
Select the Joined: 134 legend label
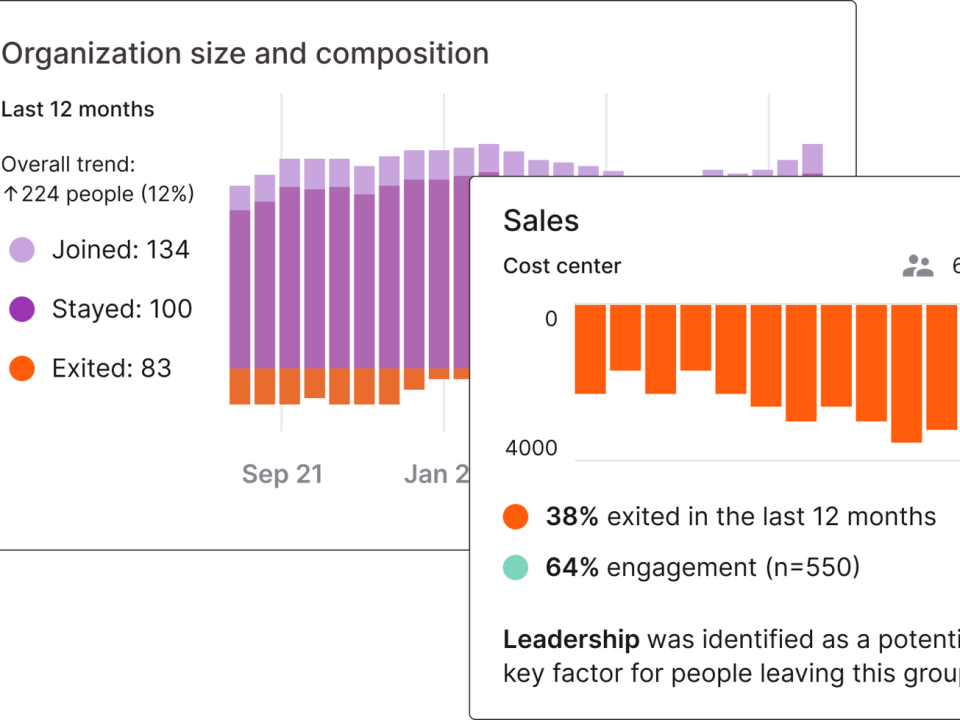[x=121, y=250]
